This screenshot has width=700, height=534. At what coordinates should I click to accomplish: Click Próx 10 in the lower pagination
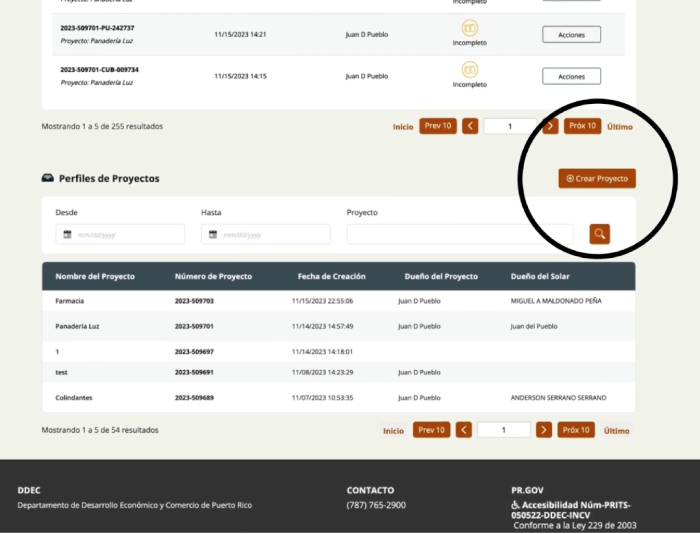[576, 430]
